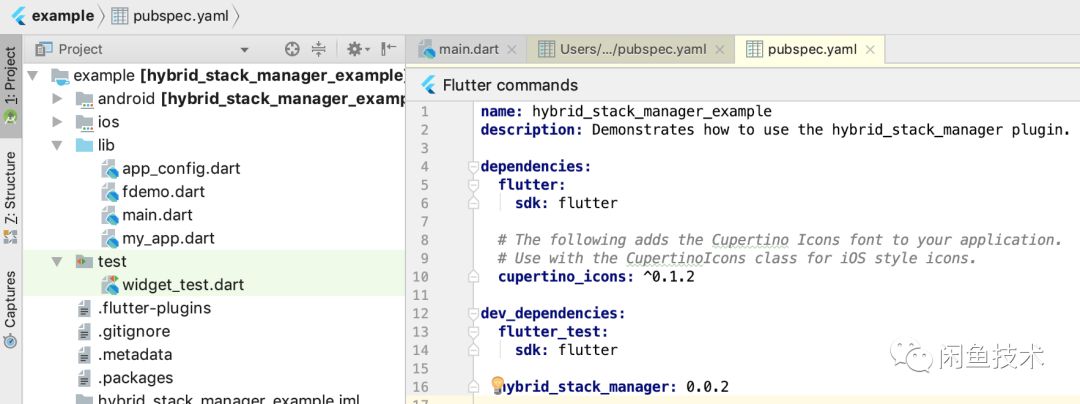
Task: Click the app_config.dart file icon
Action: pyautogui.click(x=110, y=169)
